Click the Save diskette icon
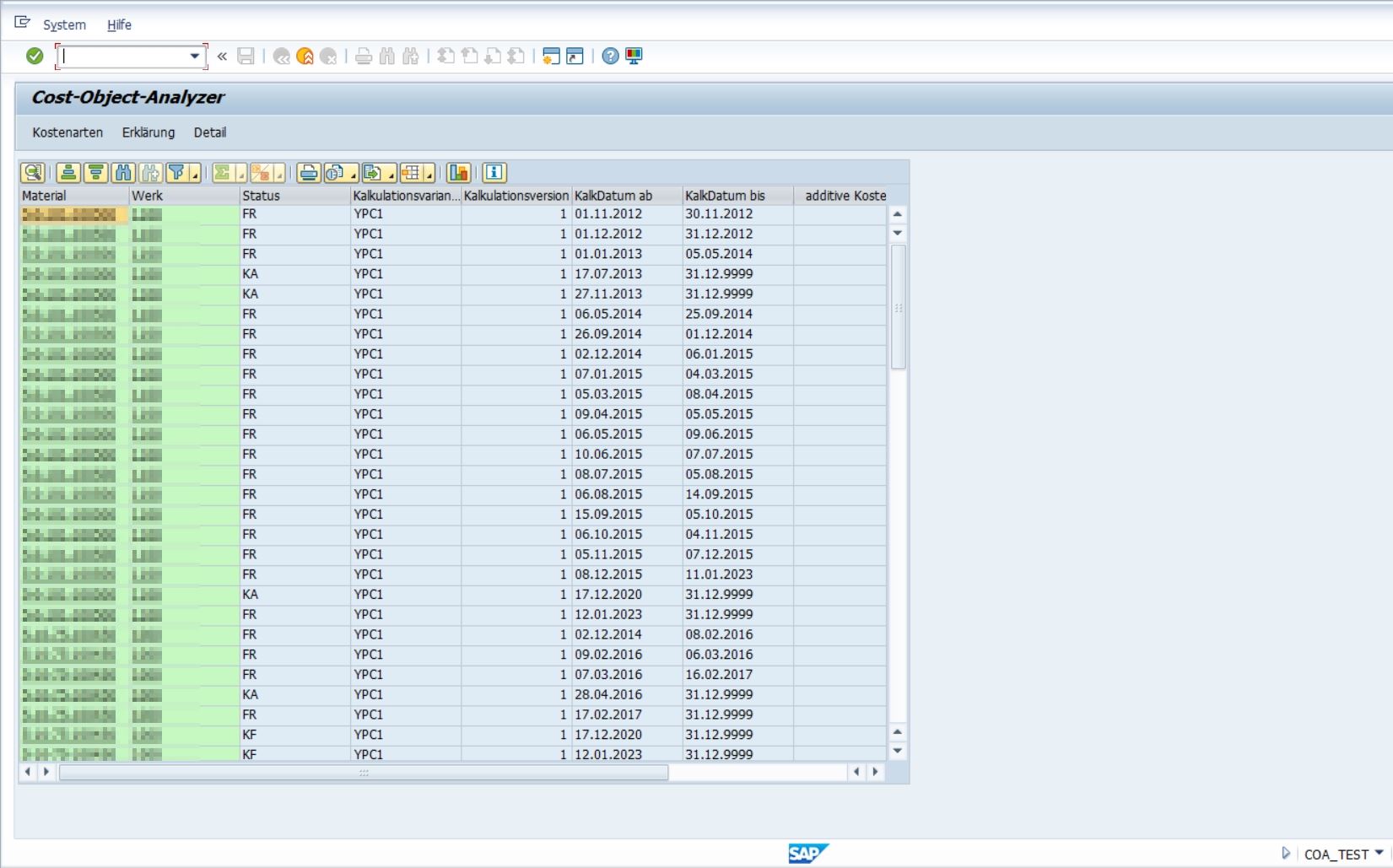Viewport: 1393px width, 868px height. [246, 57]
